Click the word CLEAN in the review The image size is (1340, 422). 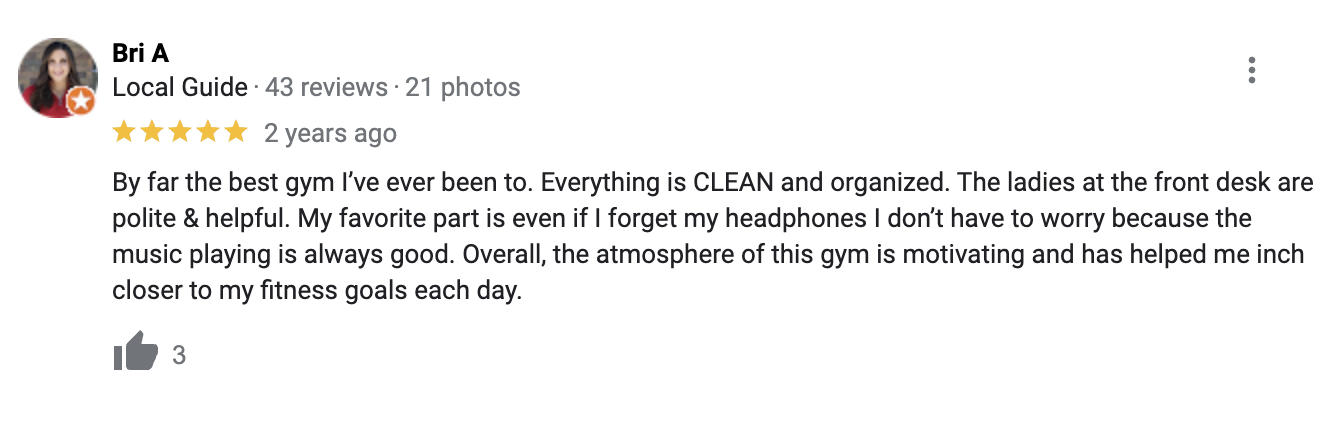736,186
